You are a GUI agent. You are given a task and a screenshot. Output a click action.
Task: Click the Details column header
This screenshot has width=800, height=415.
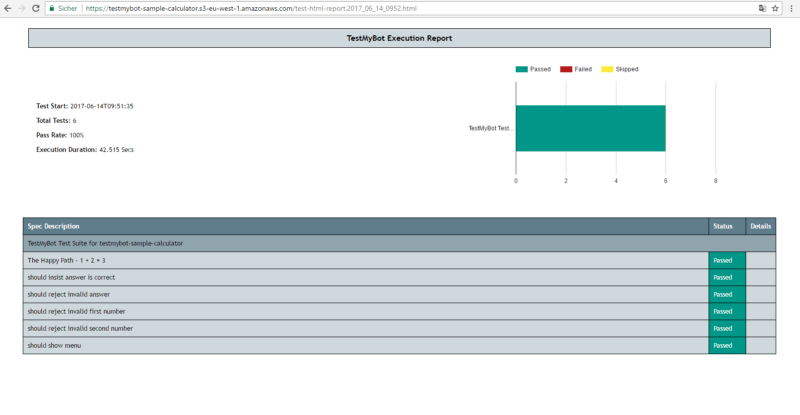click(761, 226)
